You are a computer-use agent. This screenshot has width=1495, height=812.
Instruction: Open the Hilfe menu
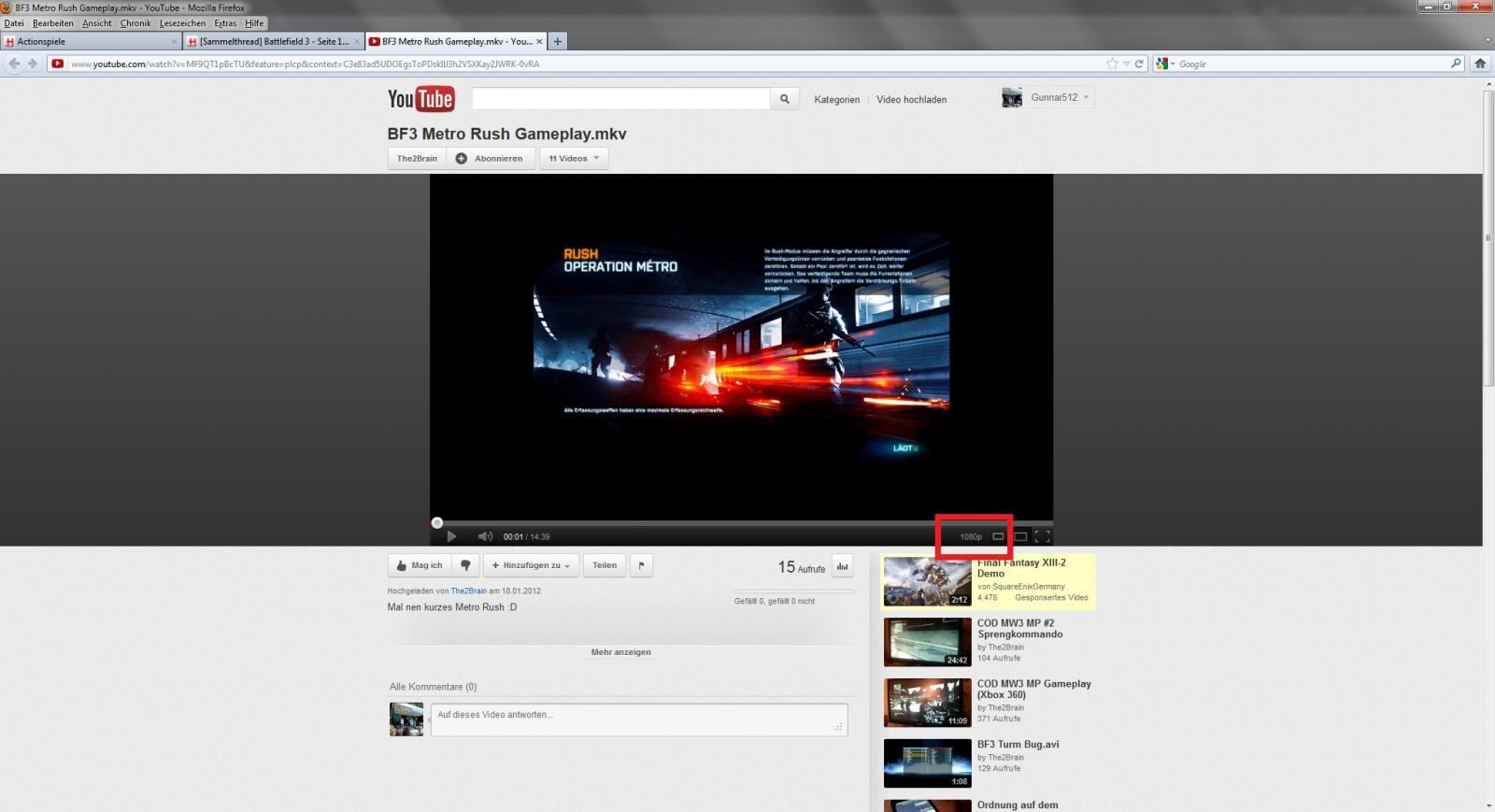(254, 23)
